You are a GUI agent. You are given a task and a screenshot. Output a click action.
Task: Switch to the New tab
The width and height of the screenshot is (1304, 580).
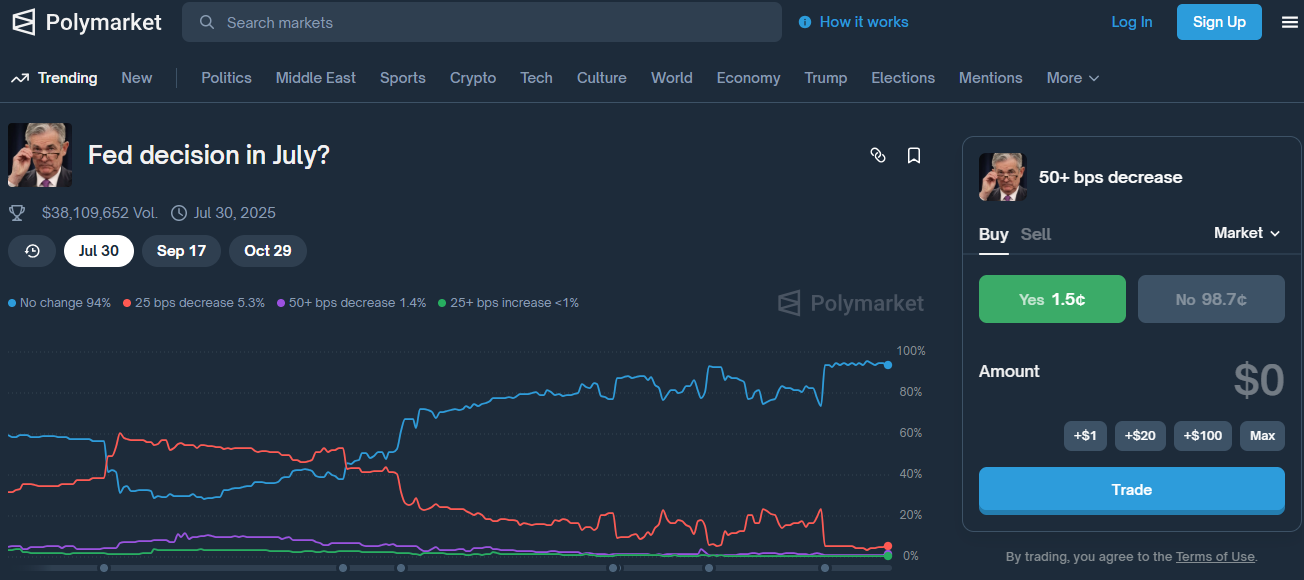pos(137,78)
